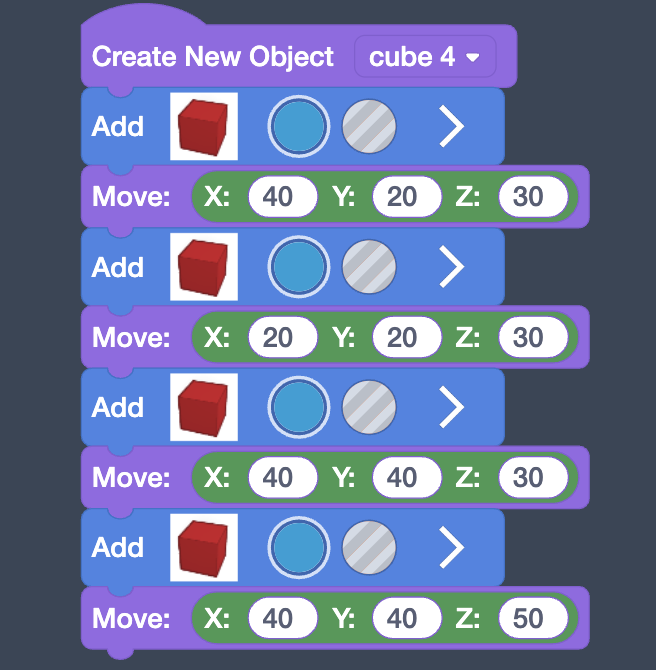Viewport: 656px width, 670px height.
Task: Click red cube icon in fourth Add block
Action: 204,547
